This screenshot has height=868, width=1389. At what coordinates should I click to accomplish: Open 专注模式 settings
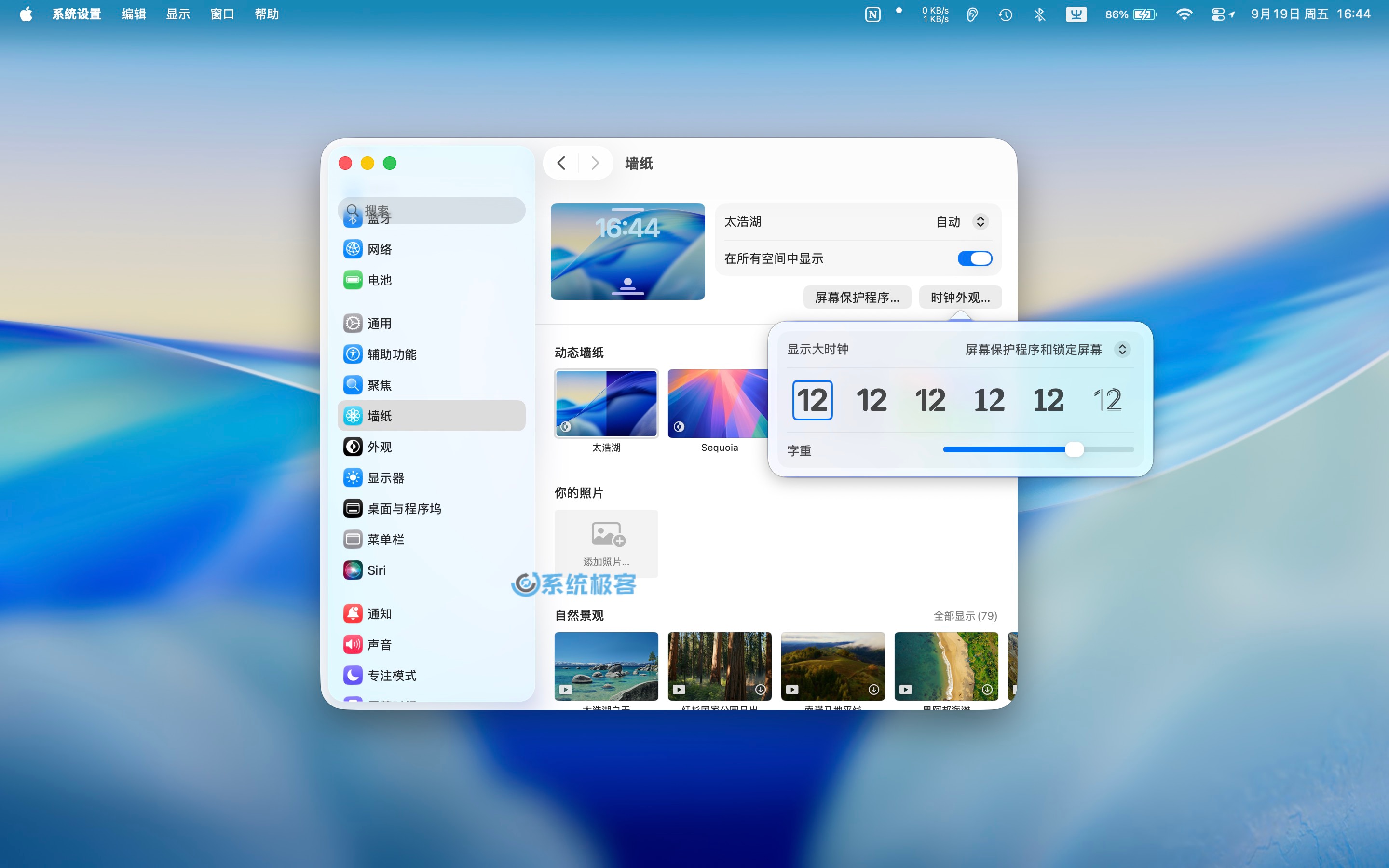tap(431, 676)
